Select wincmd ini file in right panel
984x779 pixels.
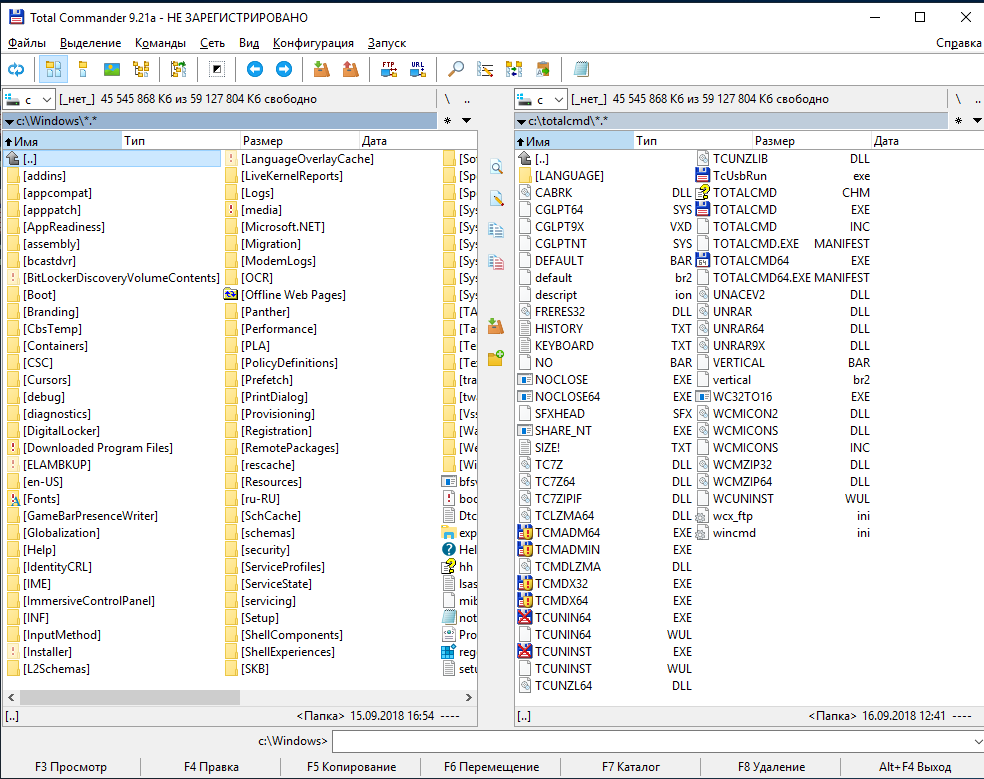[x=783, y=533]
